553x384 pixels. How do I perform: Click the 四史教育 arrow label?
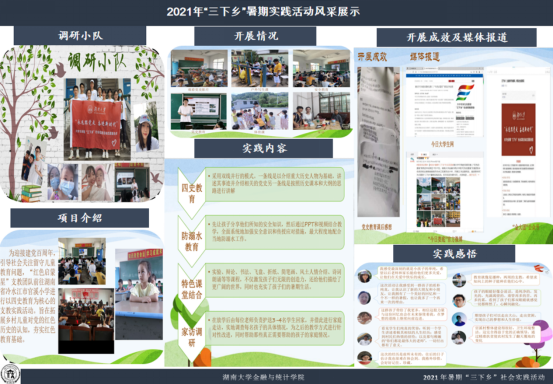pyautogui.click(x=192, y=193)
